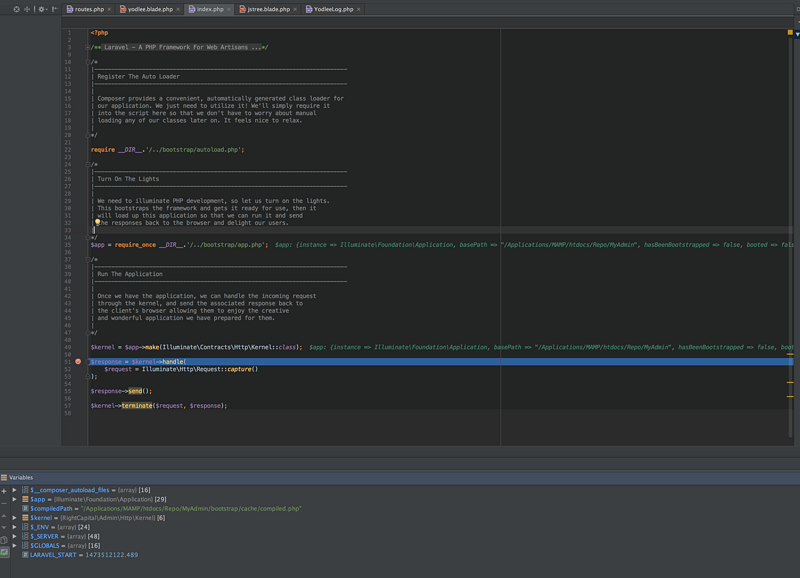Screen dimensions: 800x578
Task: Expand the $__composer_autoload_files variable
Action: [x=14, y=490]
